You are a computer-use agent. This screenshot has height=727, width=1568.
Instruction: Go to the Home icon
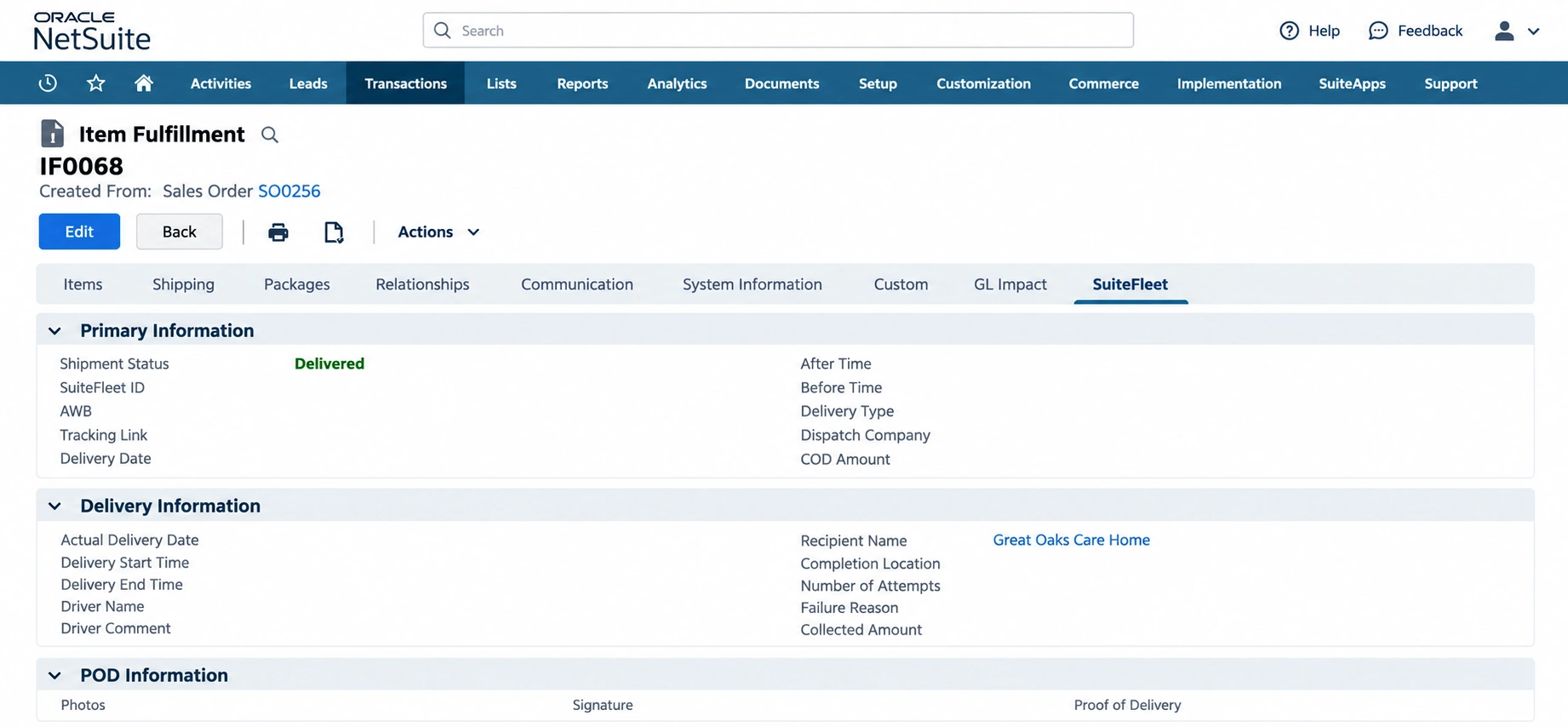click(x=144, y=83)
